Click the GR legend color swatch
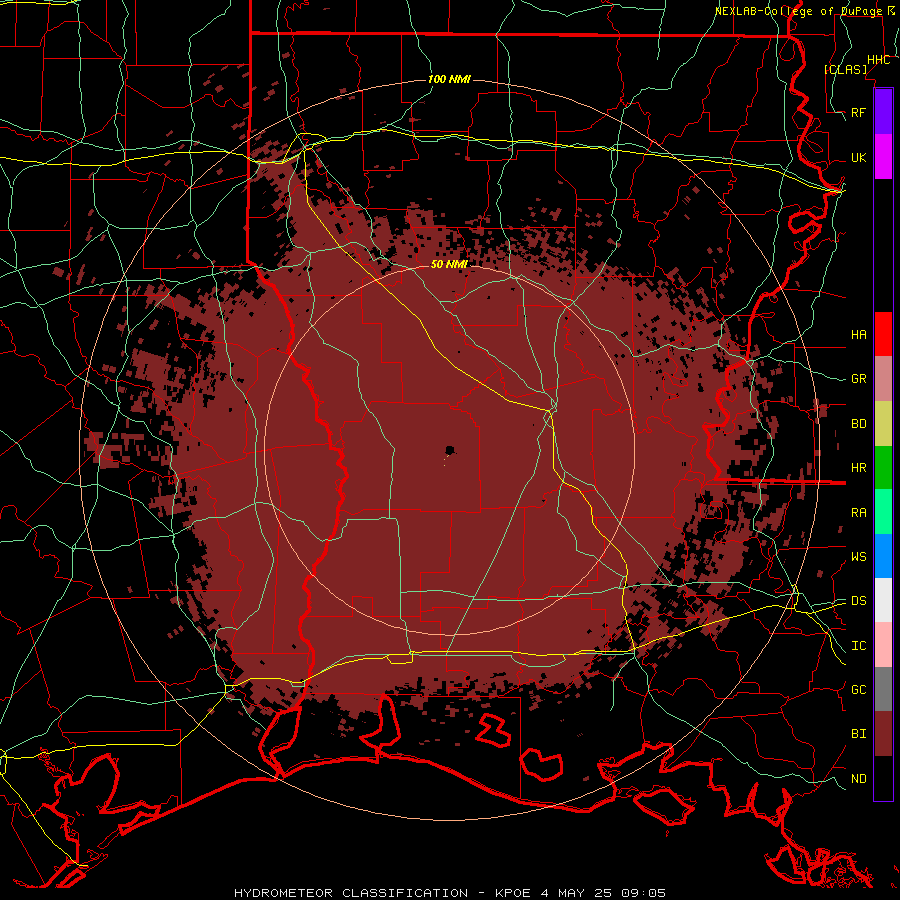Viewport: 900px width, 900px height. pos(883,379)
